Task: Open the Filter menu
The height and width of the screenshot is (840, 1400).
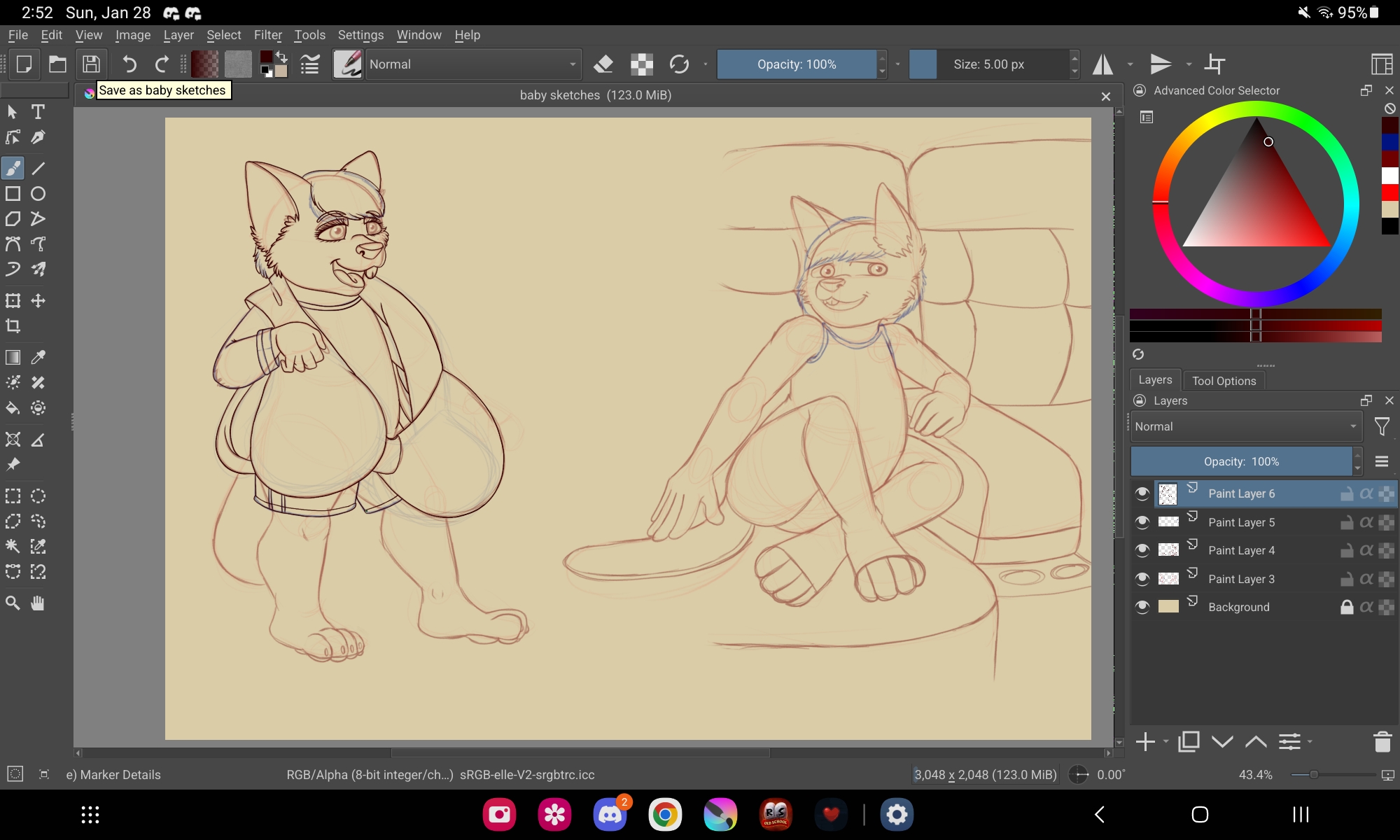Action: pos(267,35)
